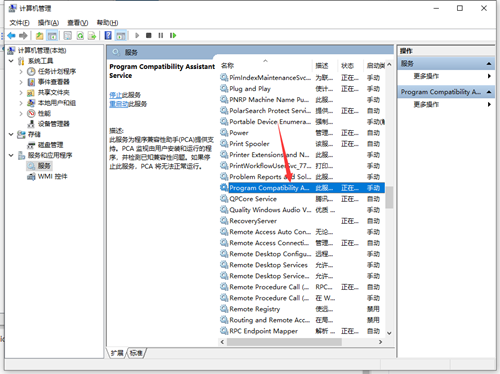The height and width of the screenshot is (374, 500).
Task: Sort by the 启动类型 column header
Action: pos(375,66)
